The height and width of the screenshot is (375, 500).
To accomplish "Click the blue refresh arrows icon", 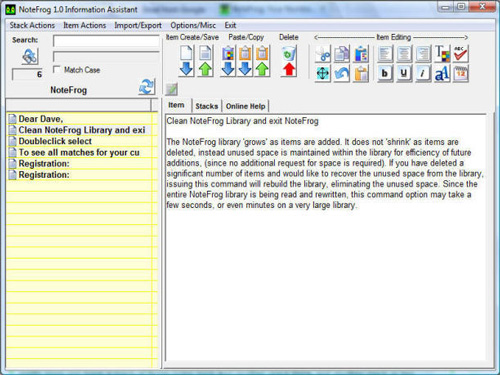I will point(147,87).
